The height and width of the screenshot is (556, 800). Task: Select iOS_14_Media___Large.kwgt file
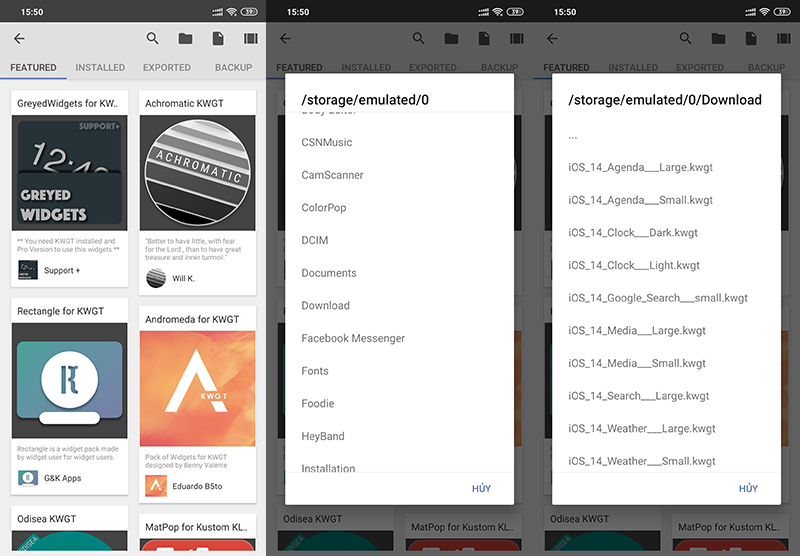click(666, 331)
